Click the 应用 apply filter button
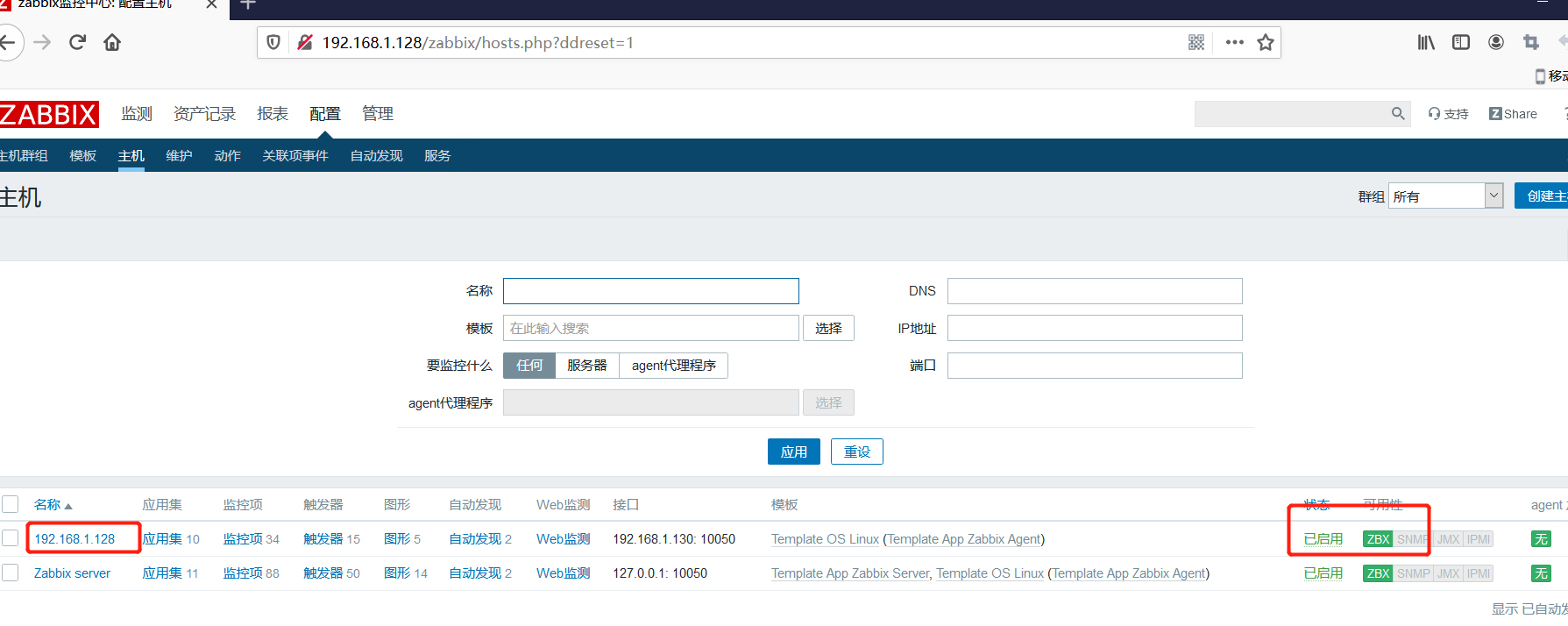 coord(794,452)
